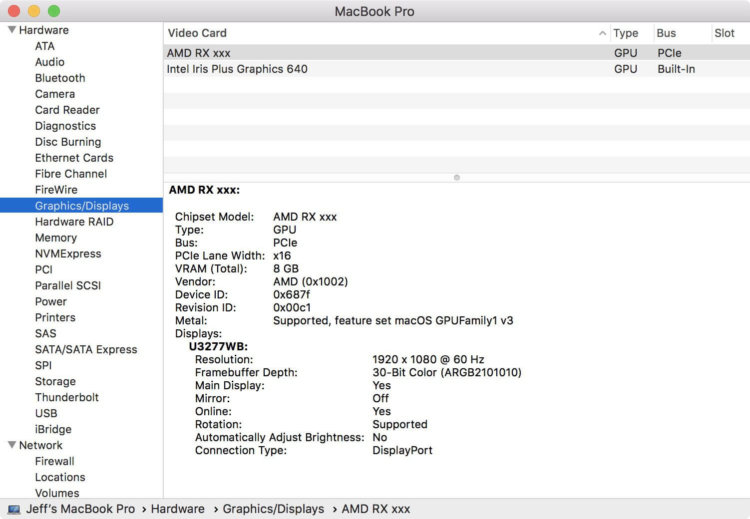Screen dimensions: 750x519
Task: Click the Hardware section label
Action: point(44,30)
